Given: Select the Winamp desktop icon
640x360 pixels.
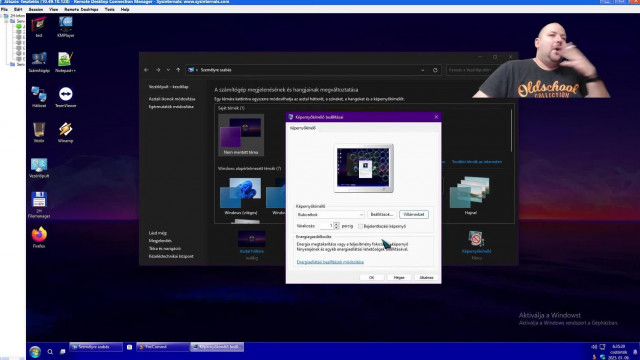Looking at the screenshot, I should point(65,132).
